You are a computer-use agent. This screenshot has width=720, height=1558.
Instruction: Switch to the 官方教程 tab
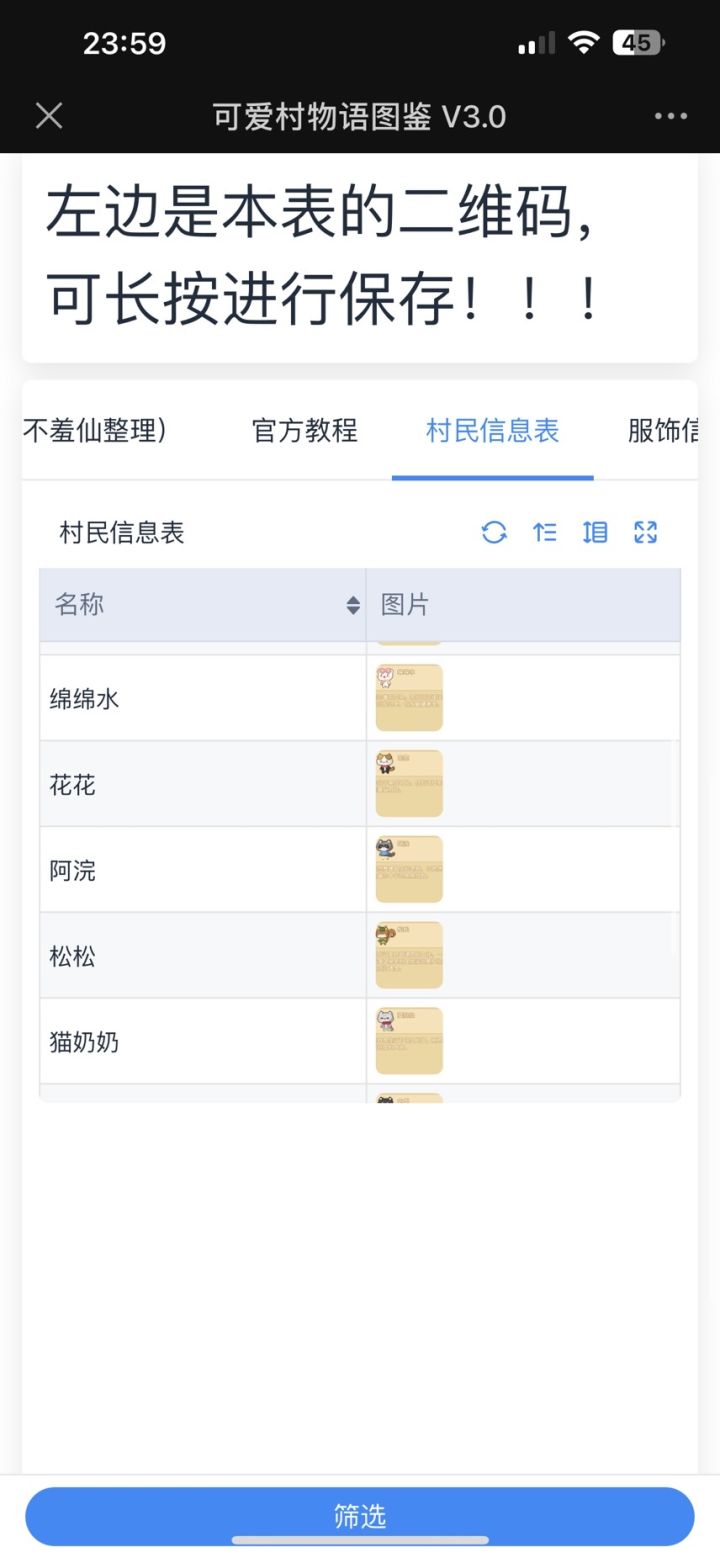pos(305,431)
